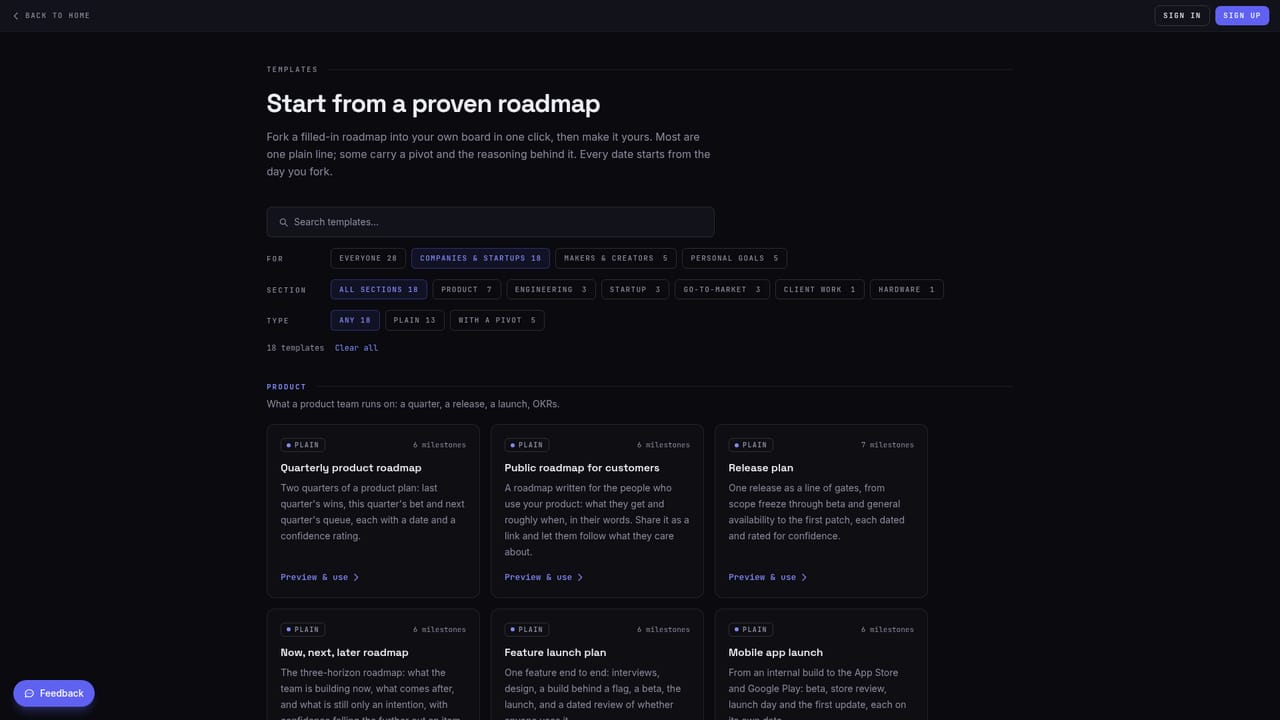The image size is (1280, 720).
Task: Click chevron after Public roadmap's Preview & use
Action: point(580,577)
